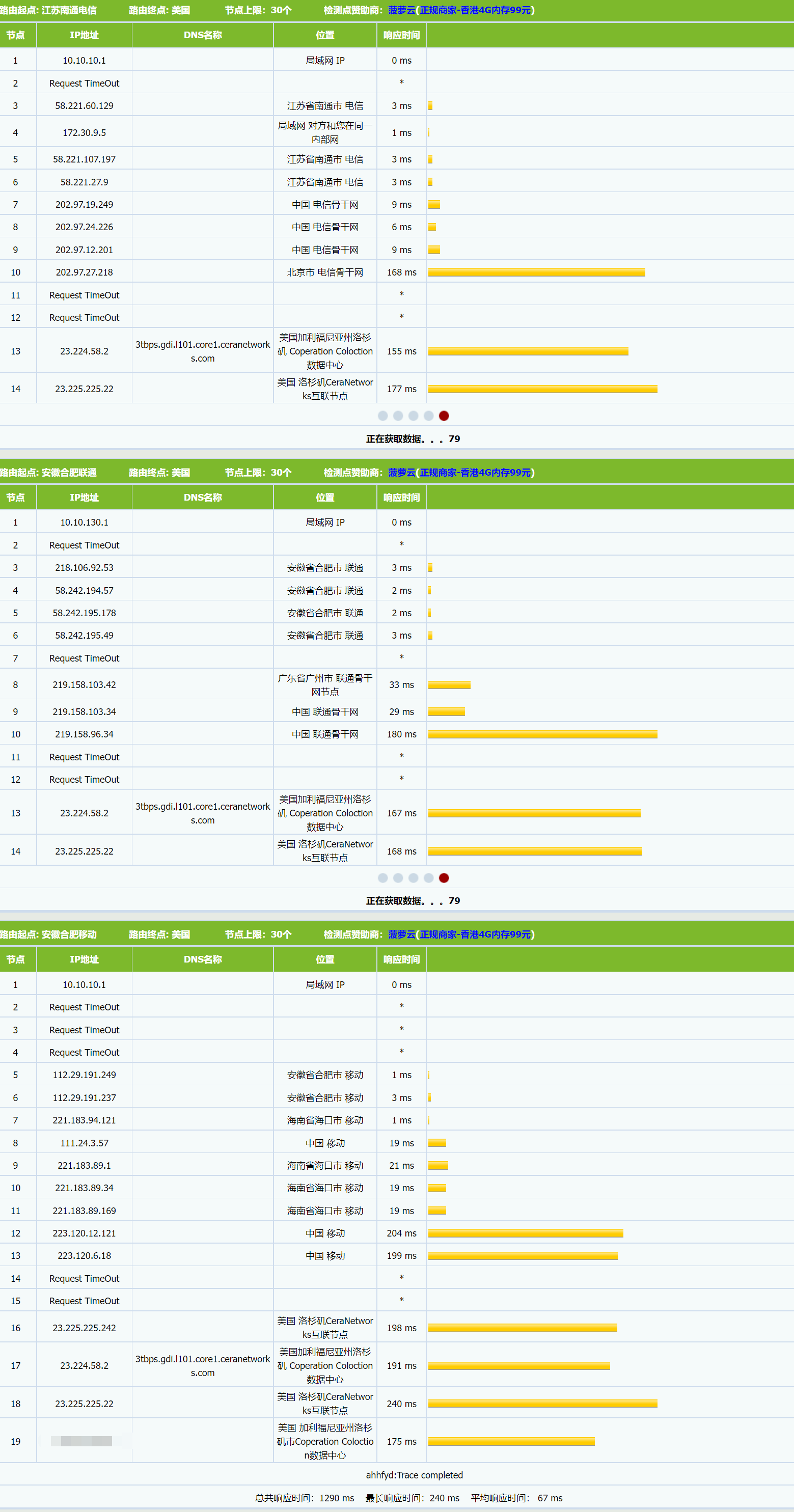Select IP address 172.30.9.5
This screenshot has height=1512, width=794.
point(85,132)
